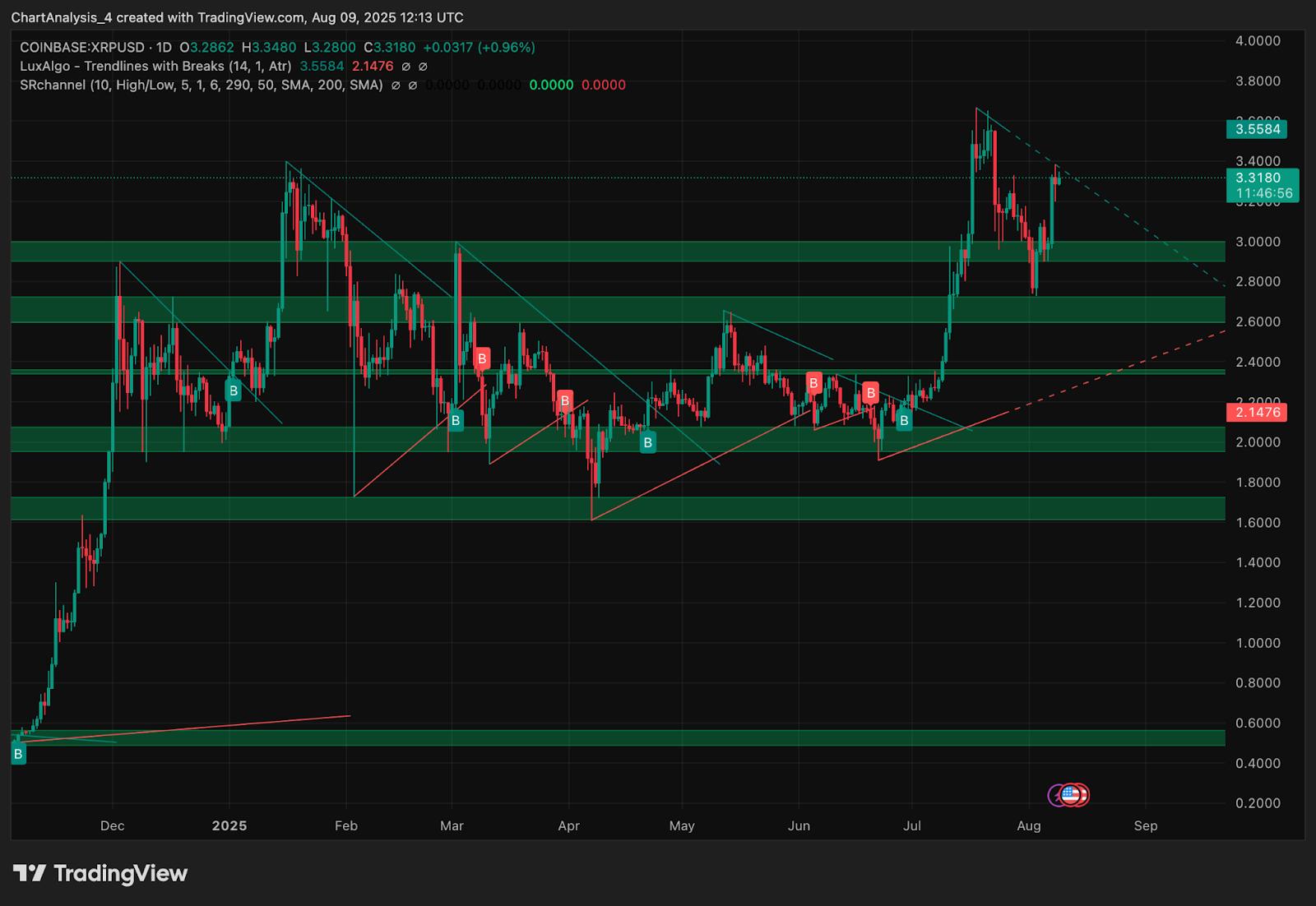Click the red B marker in late June
The height and width of the screenshot is (906, 1316).
tap(870, 392)
